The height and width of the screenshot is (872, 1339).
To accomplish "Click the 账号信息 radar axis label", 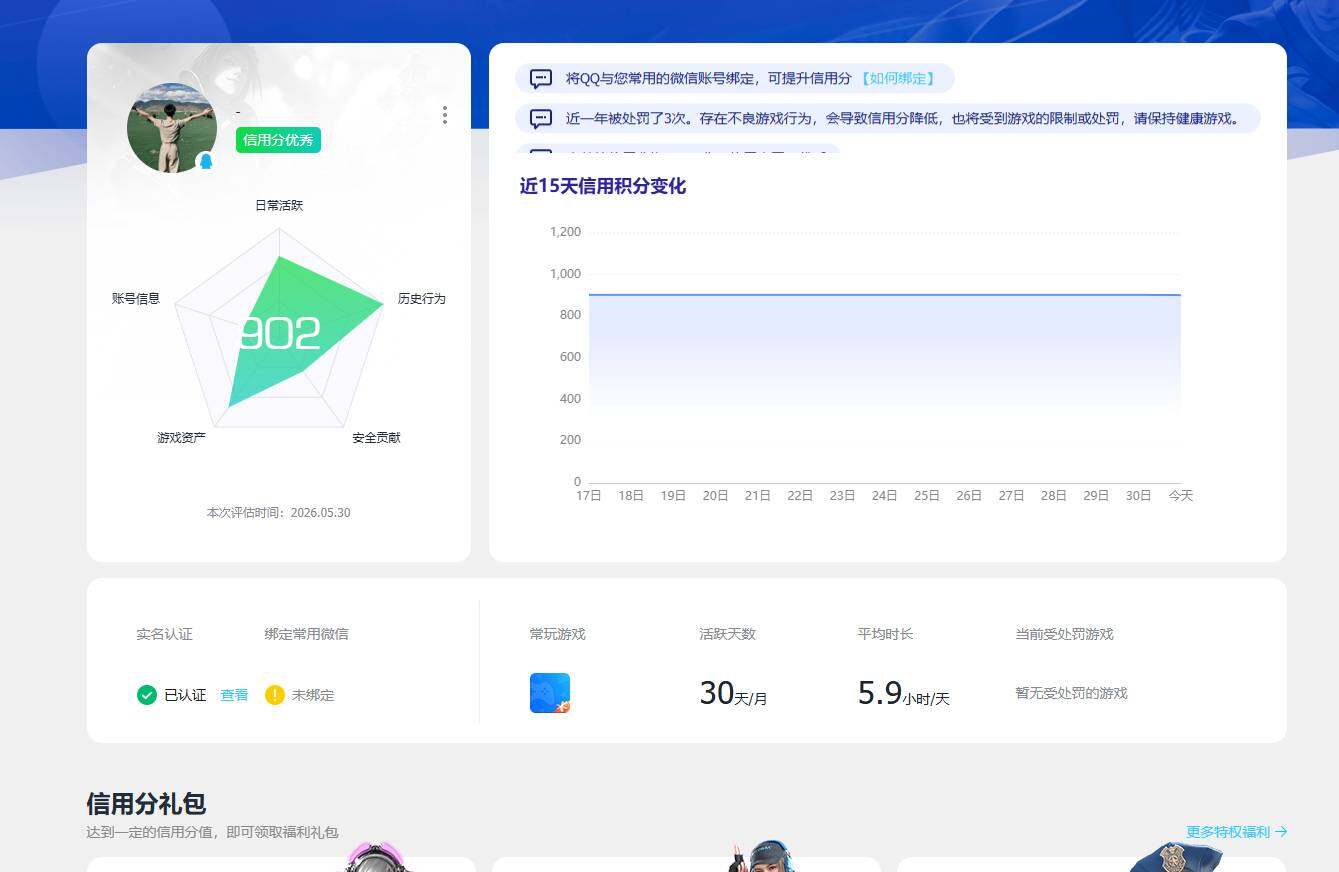I will tap(136, 299).
